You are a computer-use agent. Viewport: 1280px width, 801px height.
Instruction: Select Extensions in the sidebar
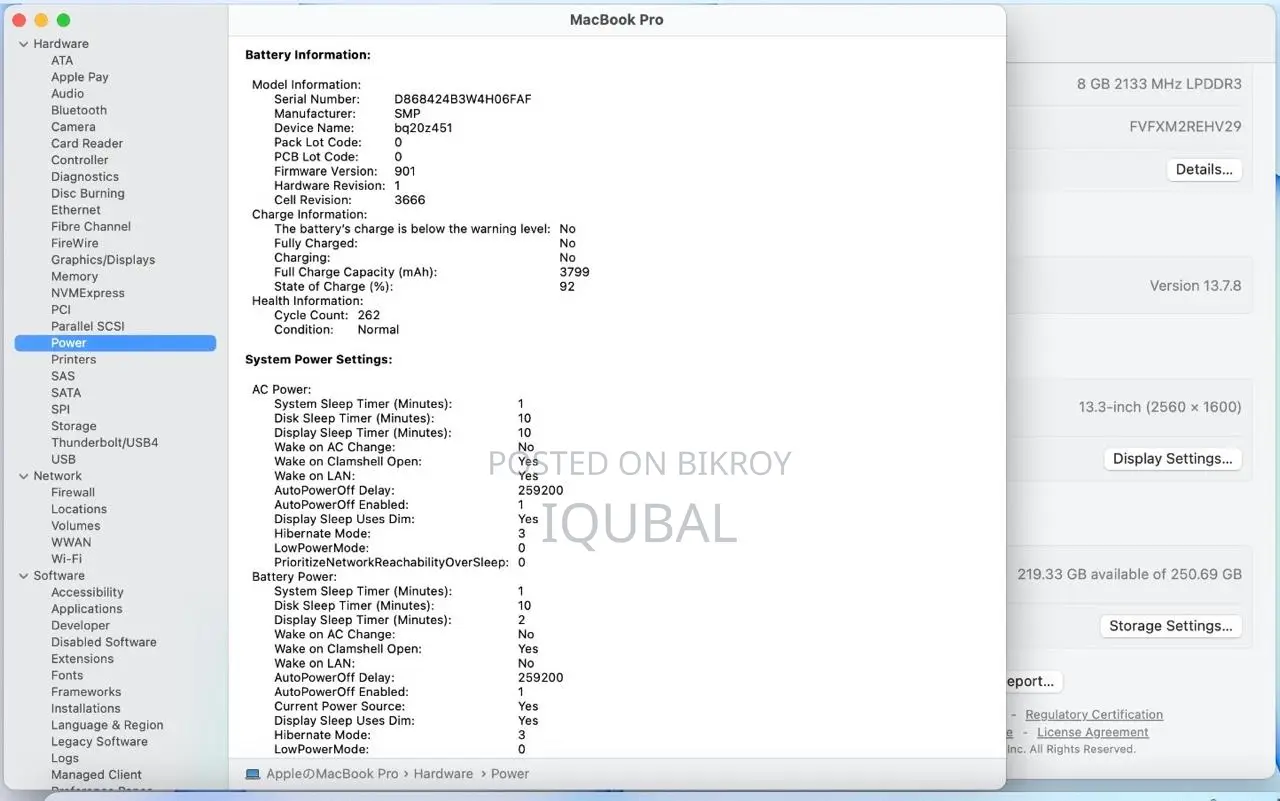83,659
